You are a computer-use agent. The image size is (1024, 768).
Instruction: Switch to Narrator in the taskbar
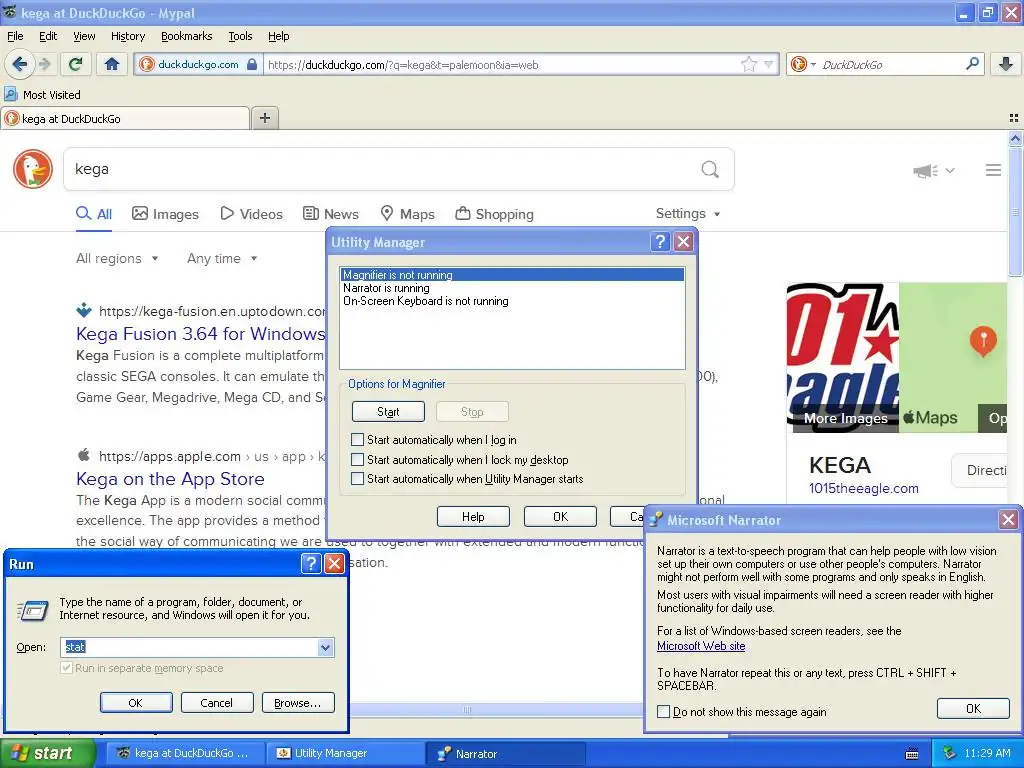(x=505, y=754)
